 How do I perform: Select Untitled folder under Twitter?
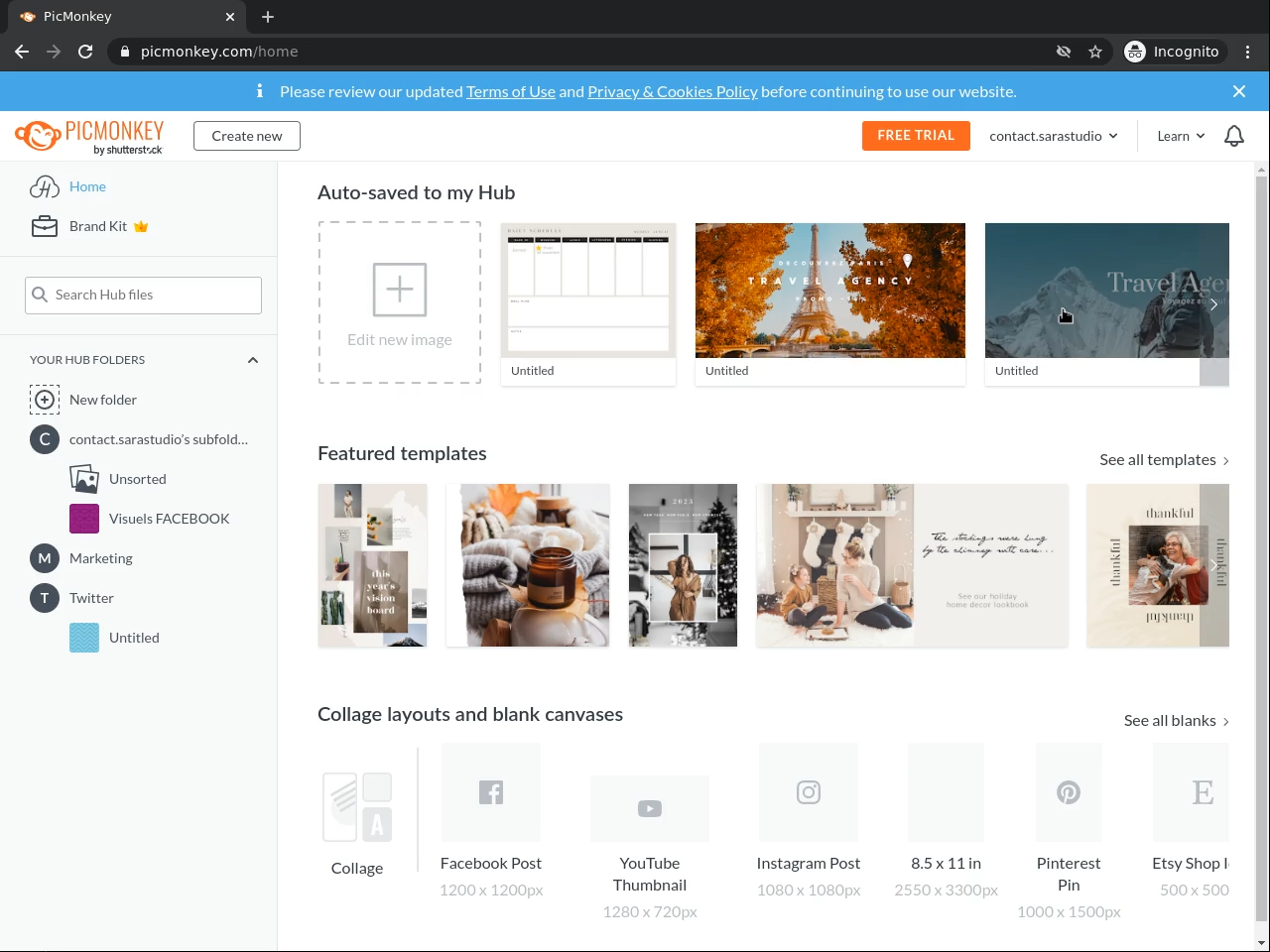pos(134,638)
